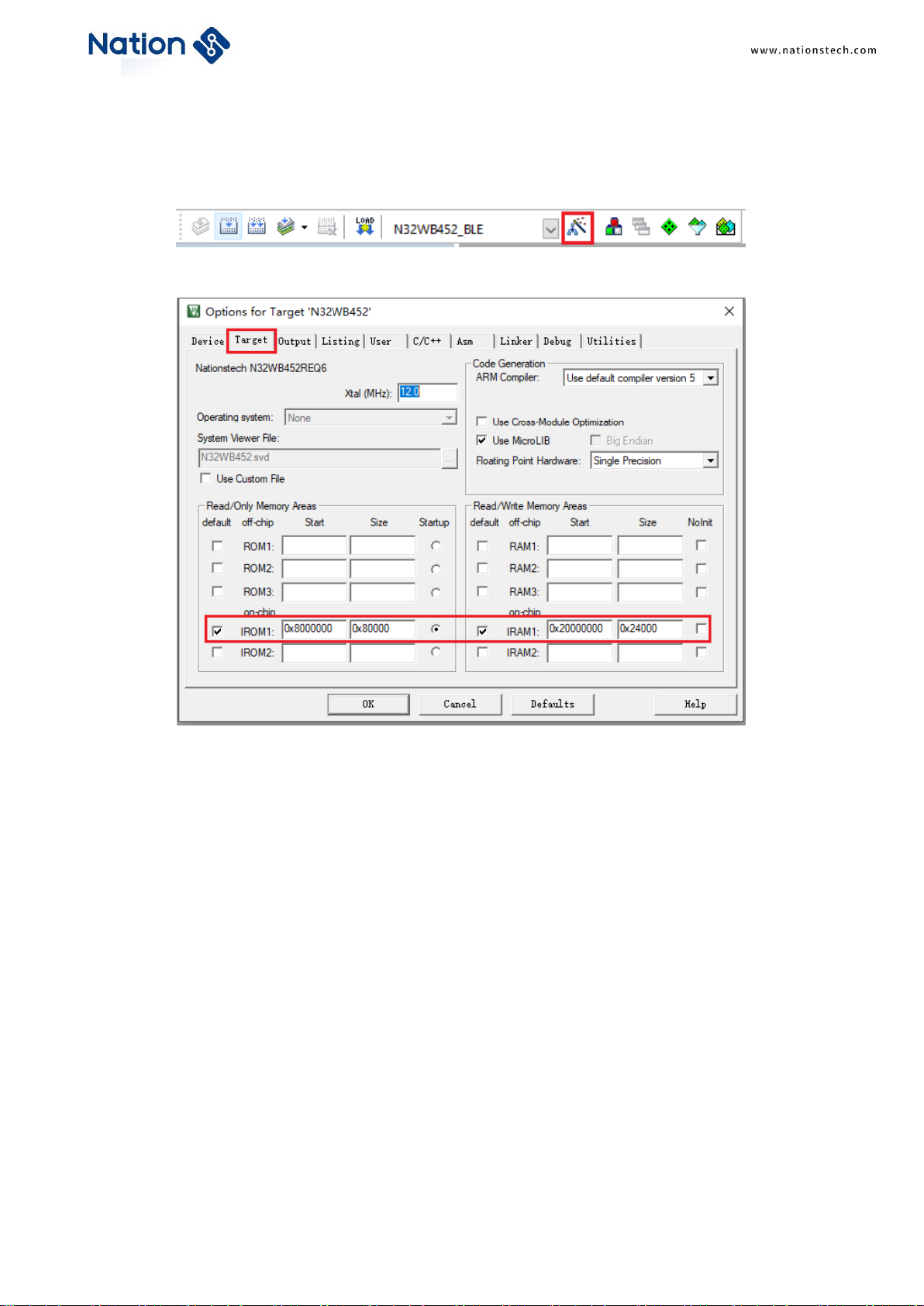
Task: Open the Output tab
Action: (x=295, y=341)
